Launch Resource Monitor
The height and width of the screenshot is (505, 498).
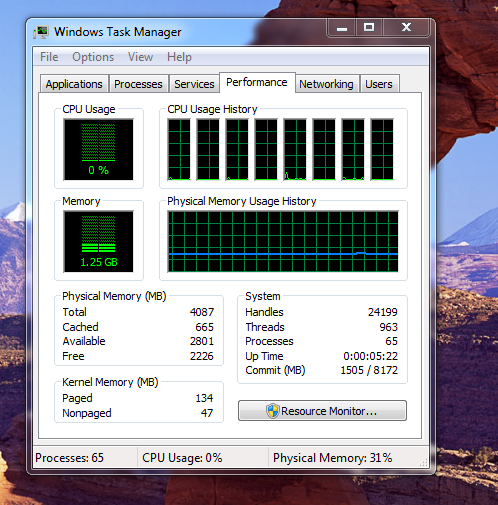pyautogui.click(x=322, y=411)
